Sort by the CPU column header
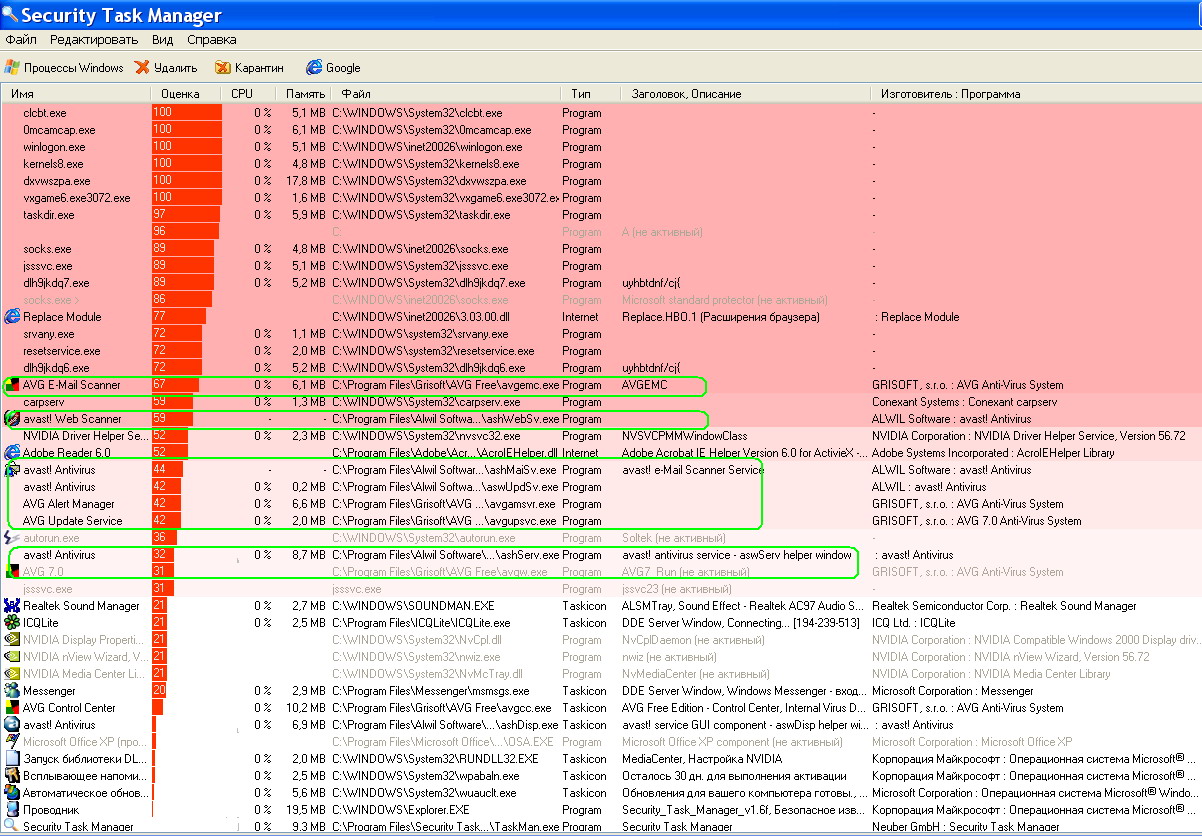 click(249, 94)
